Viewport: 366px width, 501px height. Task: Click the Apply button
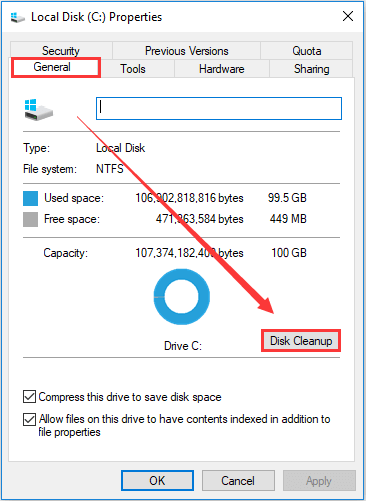coord(319,480)
